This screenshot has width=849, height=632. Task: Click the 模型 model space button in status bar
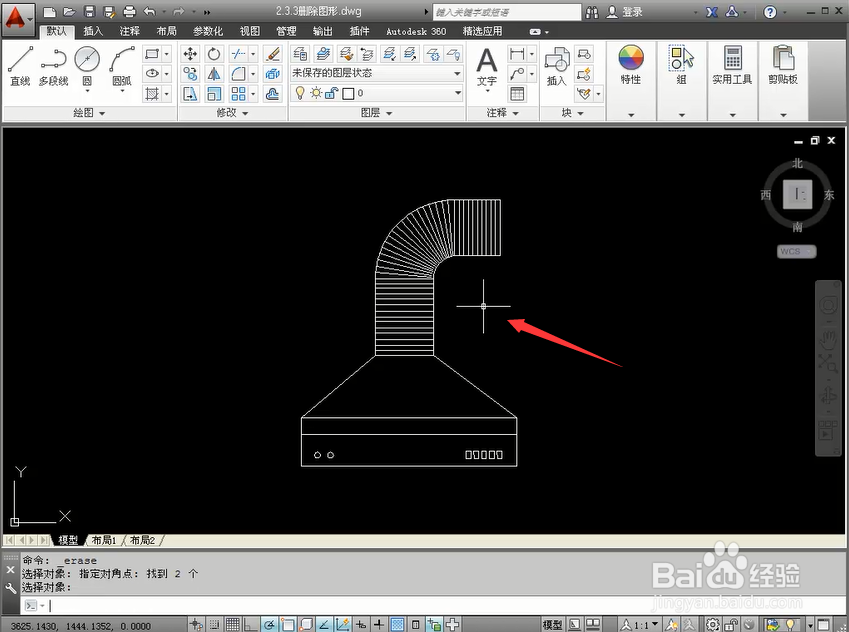[552, 624]
